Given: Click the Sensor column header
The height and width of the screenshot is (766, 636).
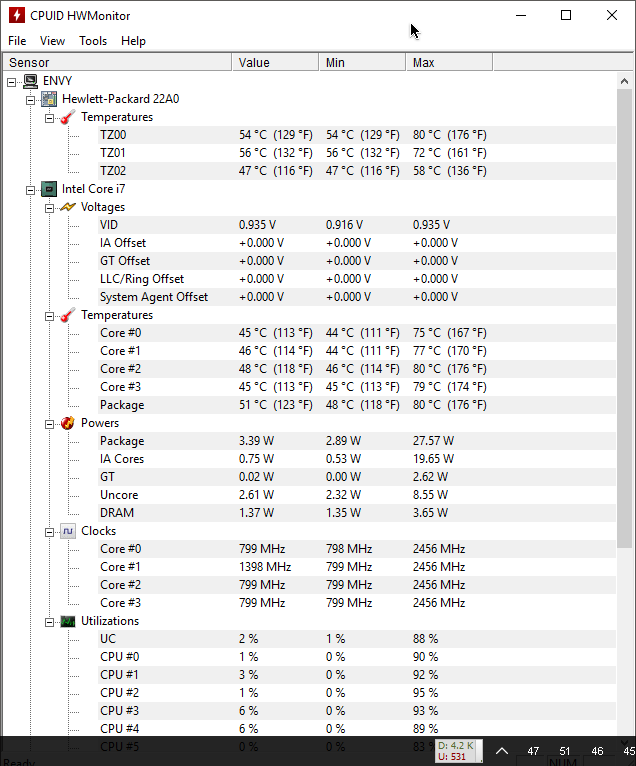Looking at the screenshot, I should coord(117,63).
